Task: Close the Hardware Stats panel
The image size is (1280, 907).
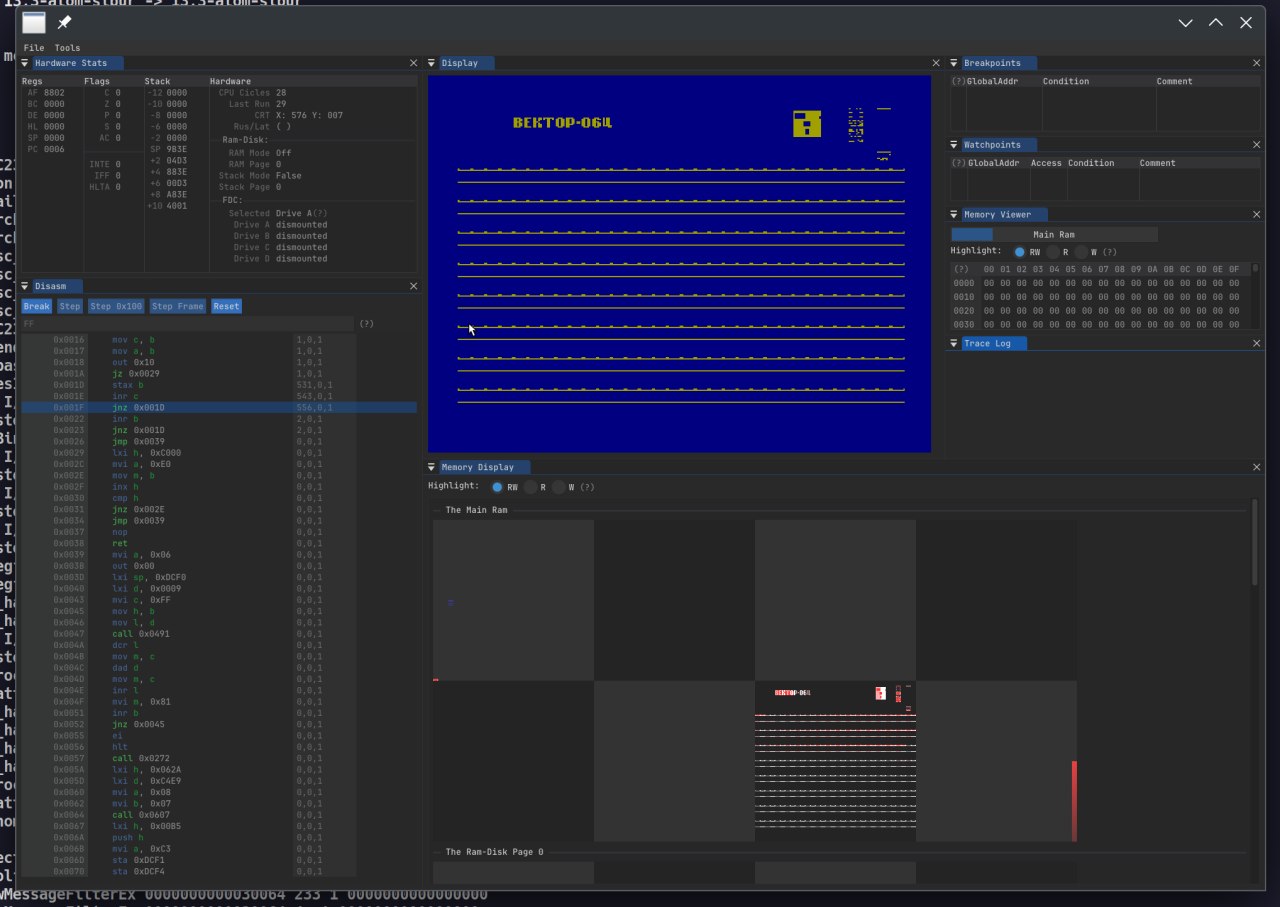Action: pos(414,63)
